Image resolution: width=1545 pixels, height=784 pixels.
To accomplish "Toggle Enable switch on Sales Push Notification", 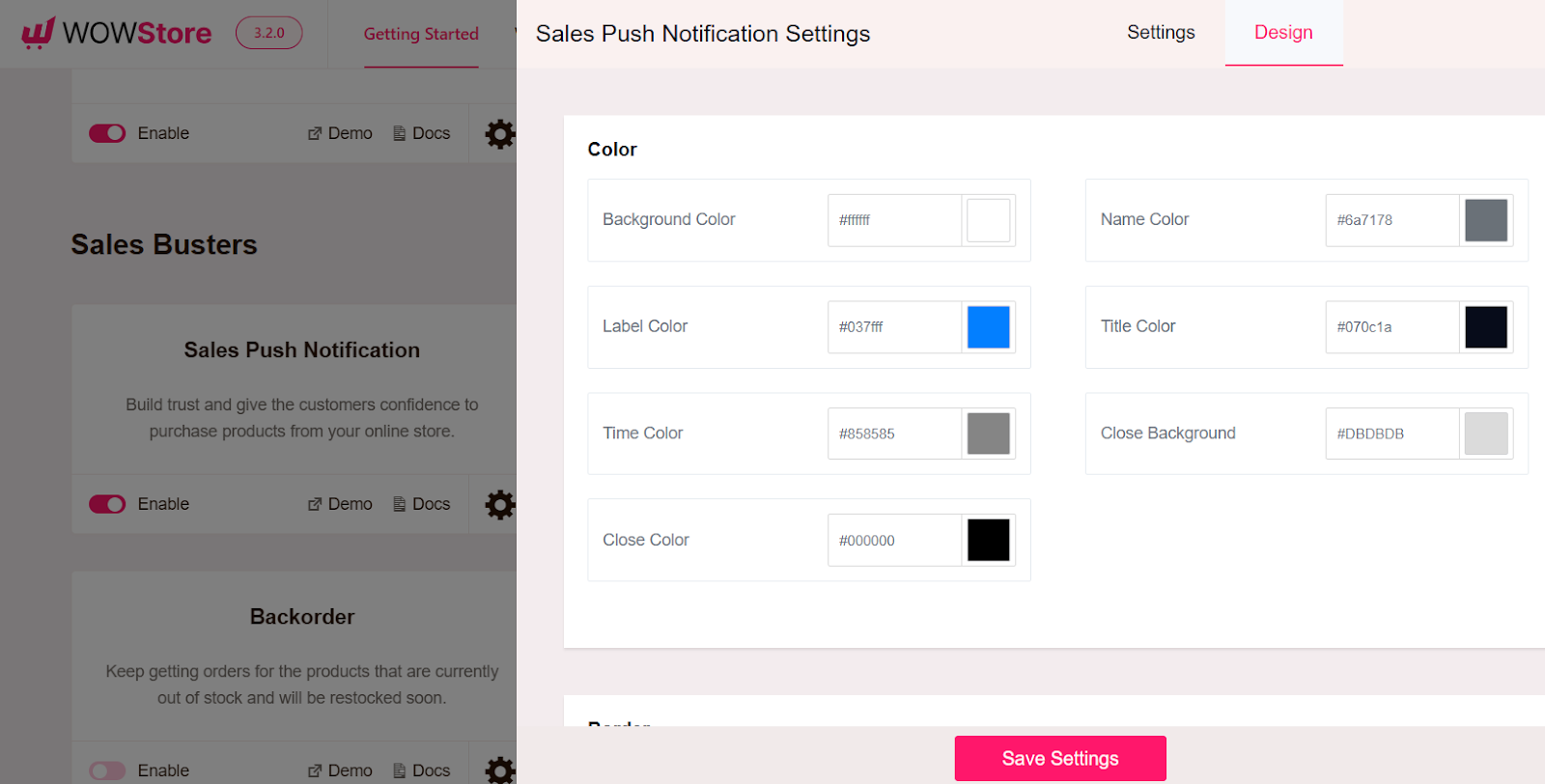I will click(107, 504).
